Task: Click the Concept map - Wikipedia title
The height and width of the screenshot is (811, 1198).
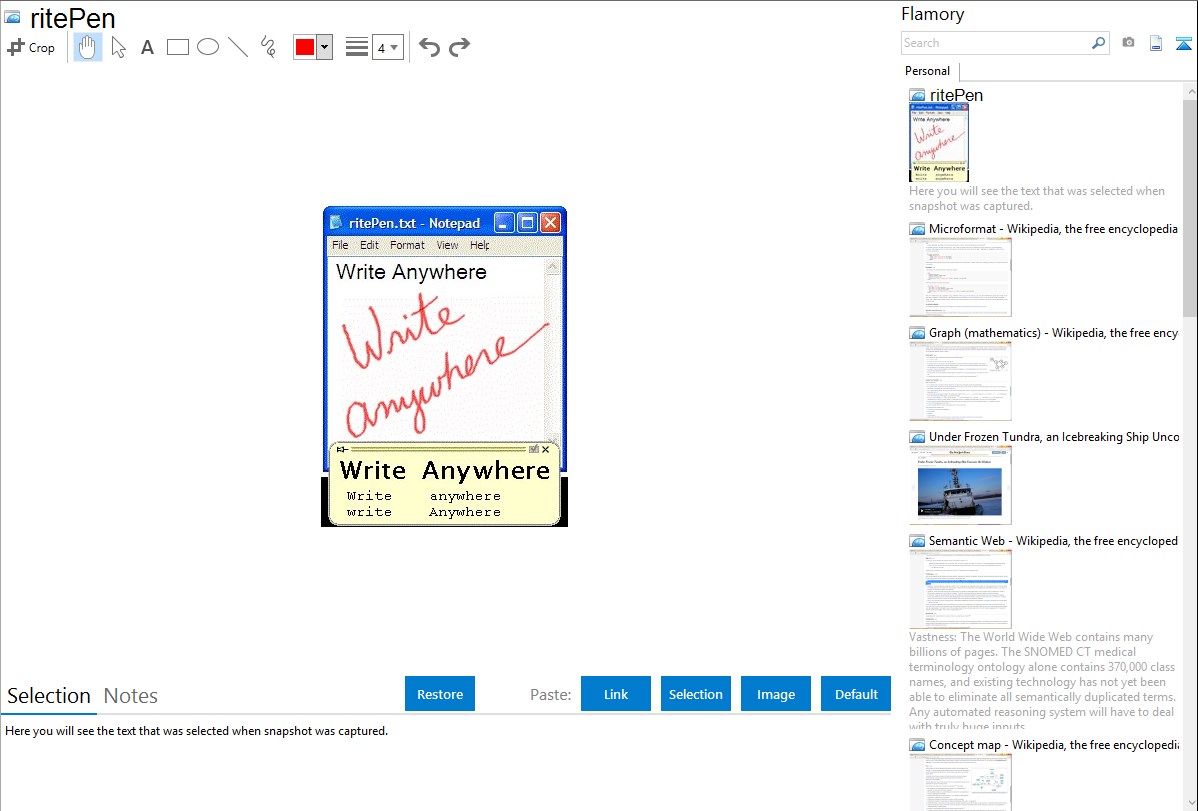Action: coord(1053,744)
